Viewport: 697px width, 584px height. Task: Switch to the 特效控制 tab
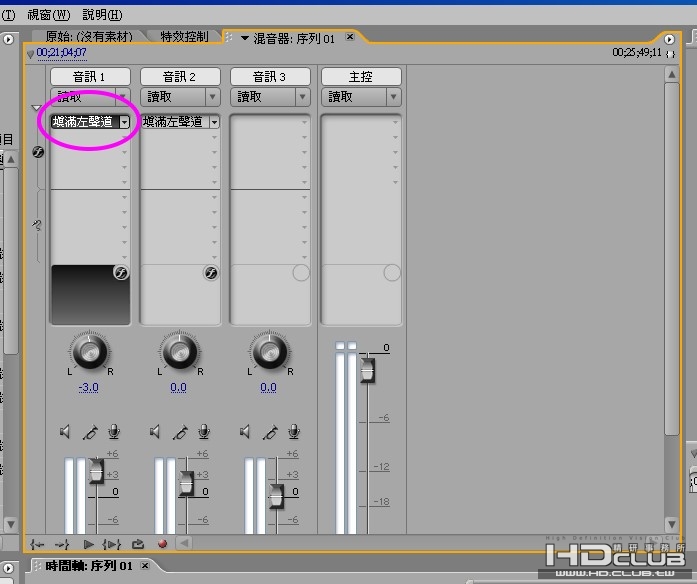click(184, 36)
